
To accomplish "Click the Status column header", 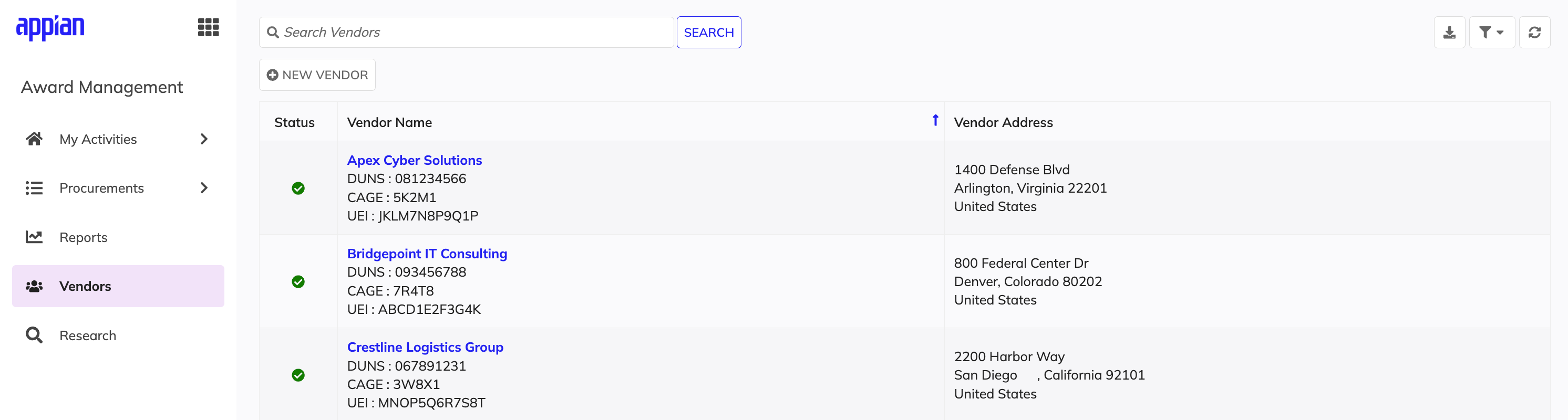I will [x=294, y=122].
